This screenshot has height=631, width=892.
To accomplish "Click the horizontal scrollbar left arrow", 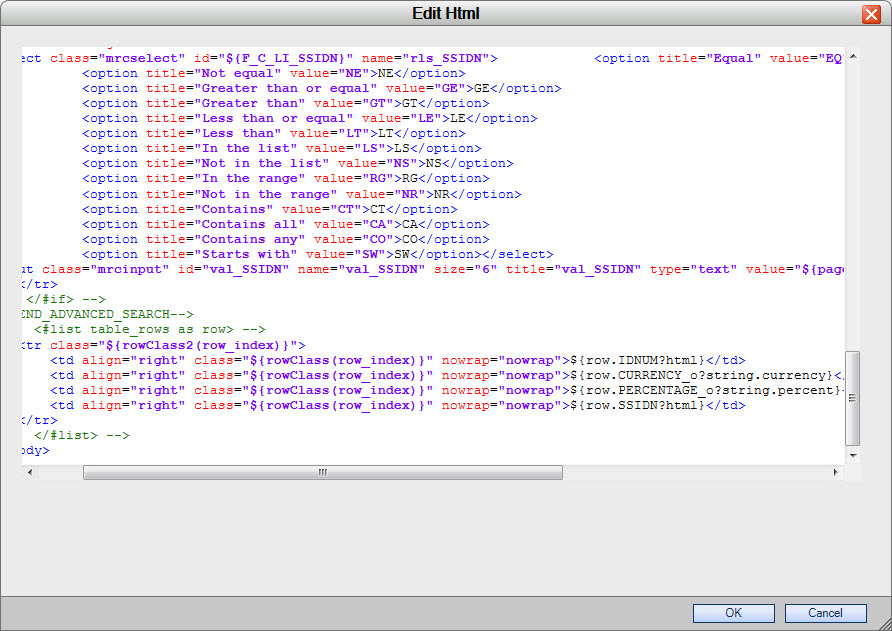I will pos(29,471).
